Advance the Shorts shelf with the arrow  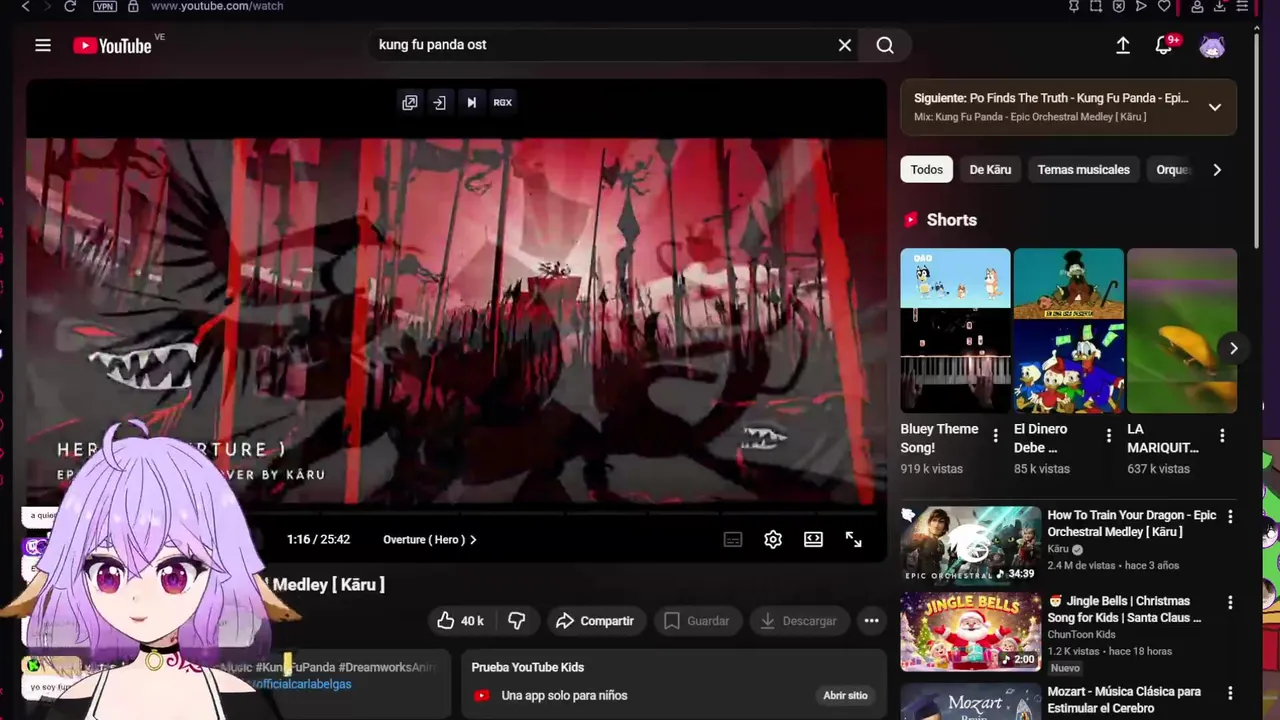(x=1233, y=348)
